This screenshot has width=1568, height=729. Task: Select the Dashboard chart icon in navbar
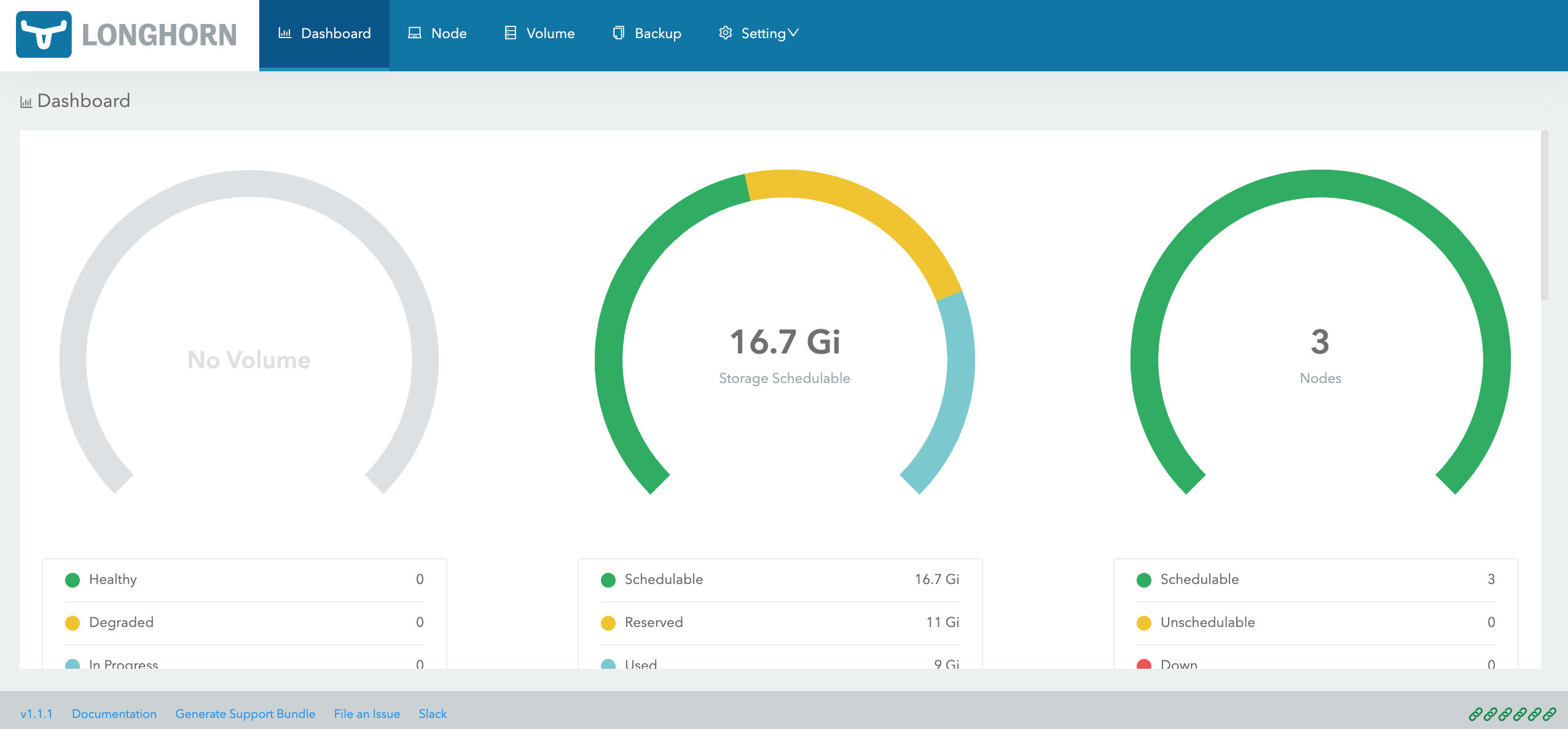click(284, 33)
